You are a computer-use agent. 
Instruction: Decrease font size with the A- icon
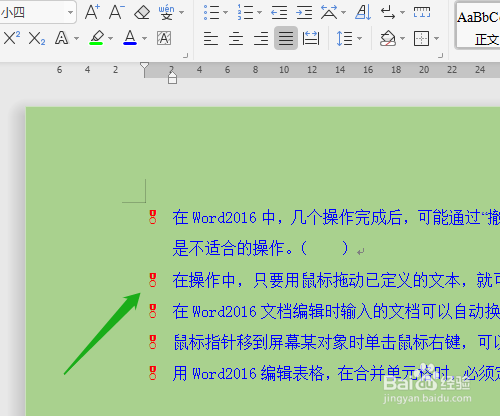(116, 12)
